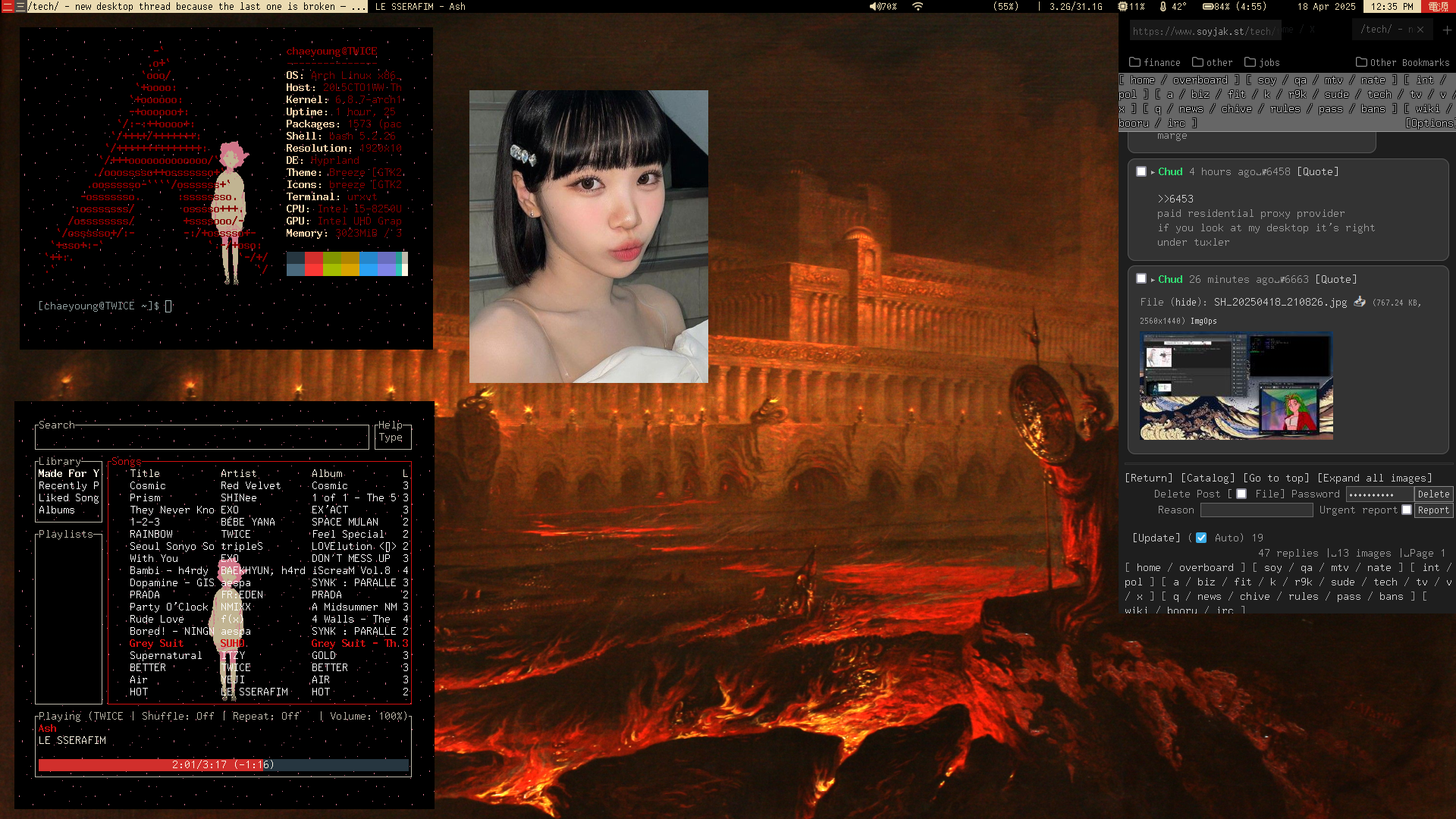Click the thermometer icon showing 42°
The image size is (1456, 819).
[x=1163, y=6]
